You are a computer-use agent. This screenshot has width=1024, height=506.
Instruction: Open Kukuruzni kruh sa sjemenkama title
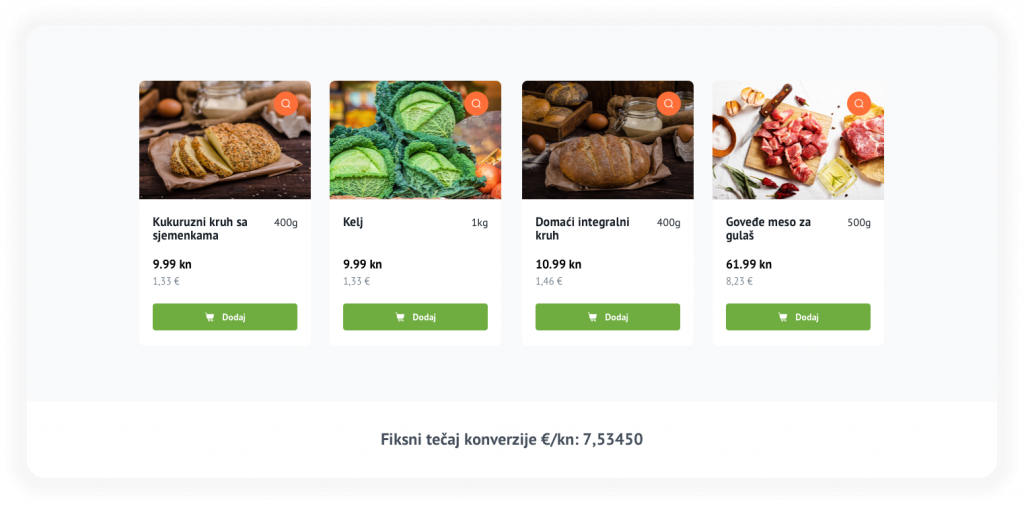[200, 229]
